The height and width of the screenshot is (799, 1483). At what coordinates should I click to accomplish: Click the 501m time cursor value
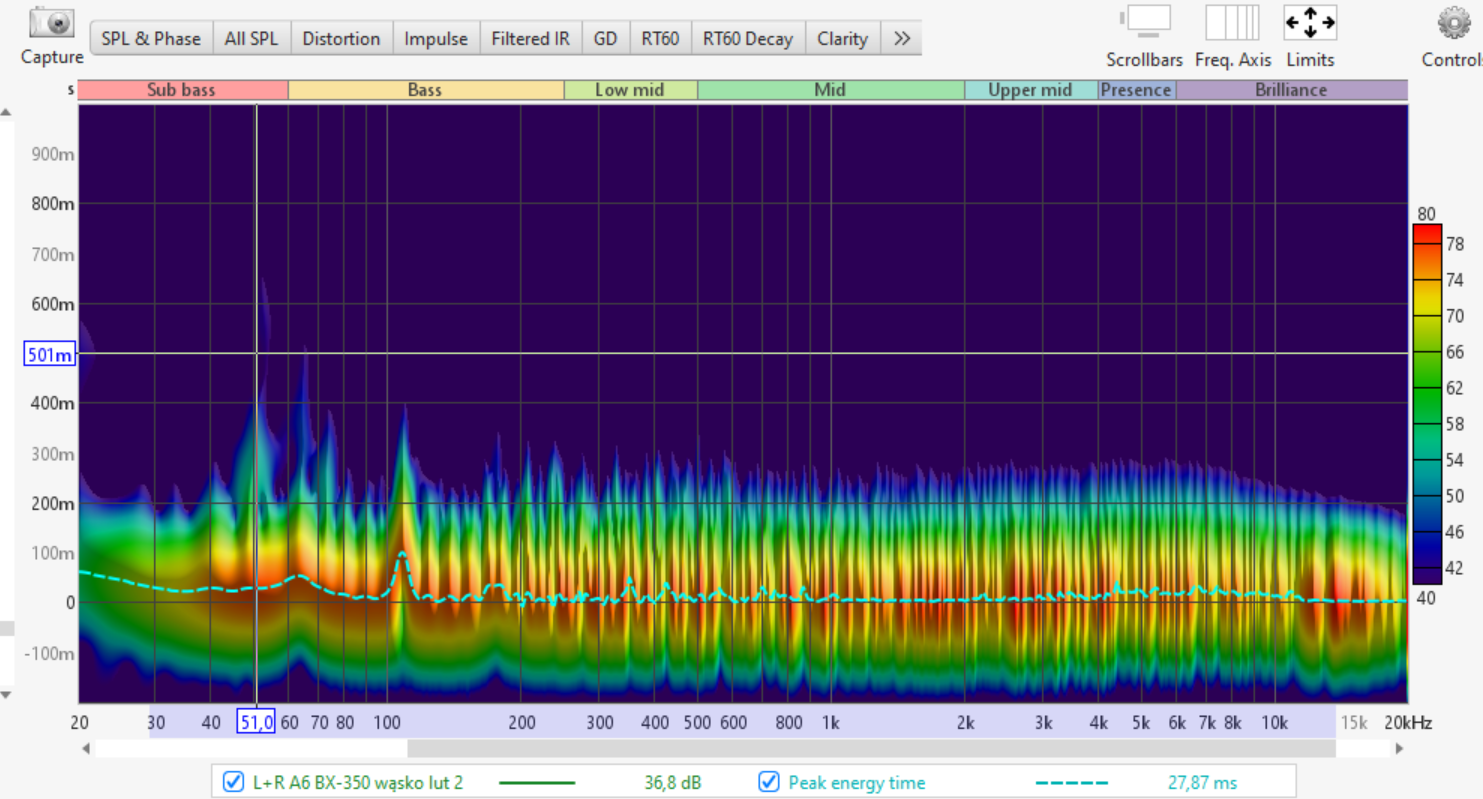50,354
